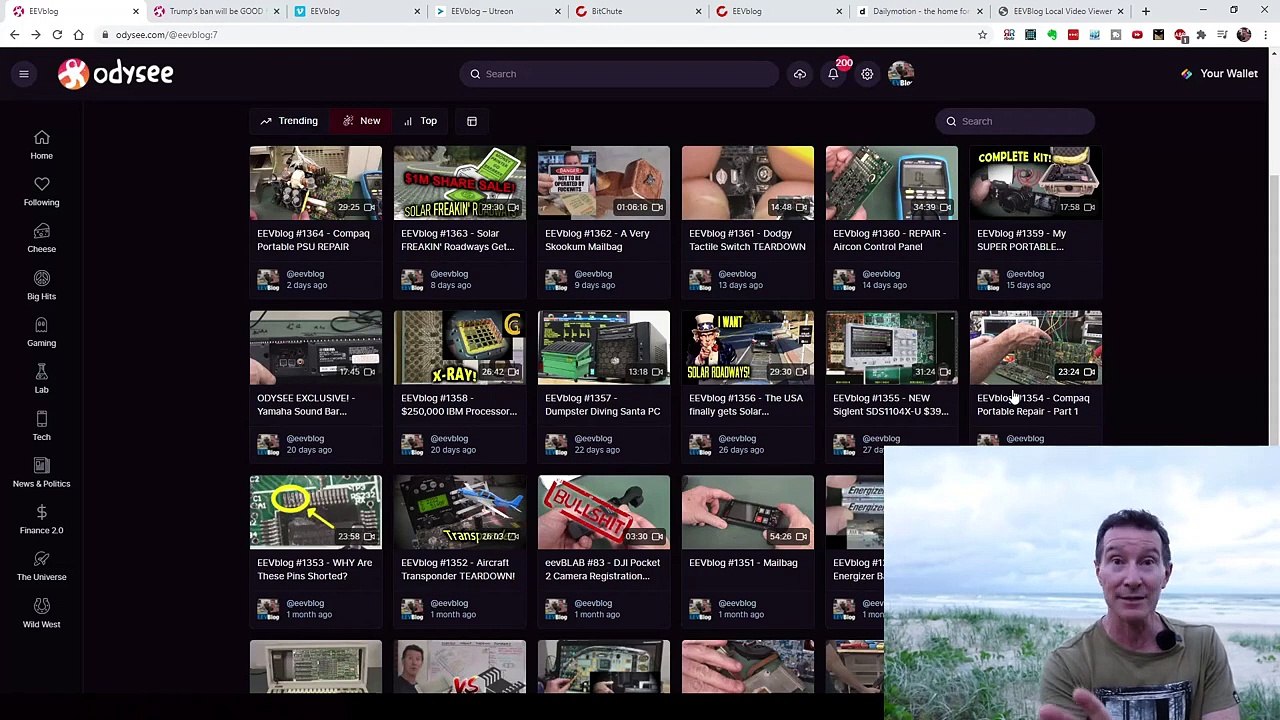Click title 'EEVblog #1352 - Aircraft Transponder TEARDOWN!'
This screenshot has height=720, width=1280.
coord(458,569)
